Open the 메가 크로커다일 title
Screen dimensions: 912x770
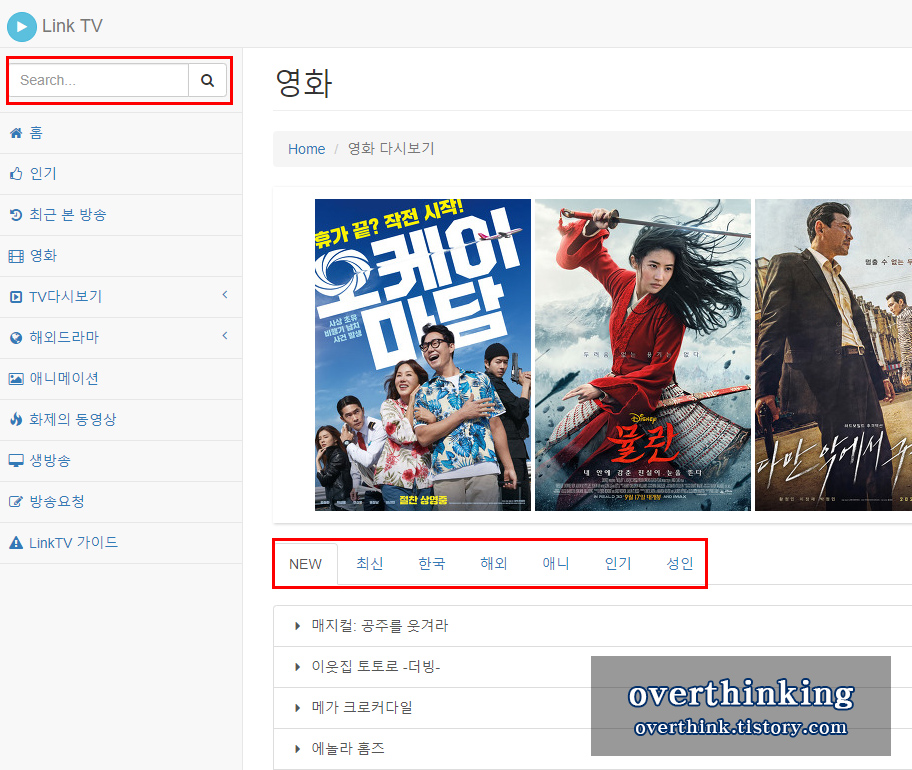pyautogui.click(x=362, y=708)
